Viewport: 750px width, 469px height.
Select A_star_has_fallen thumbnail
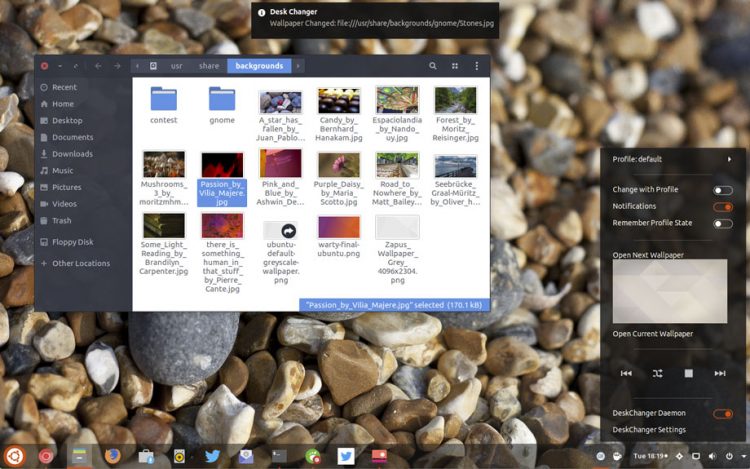[281, 101]
